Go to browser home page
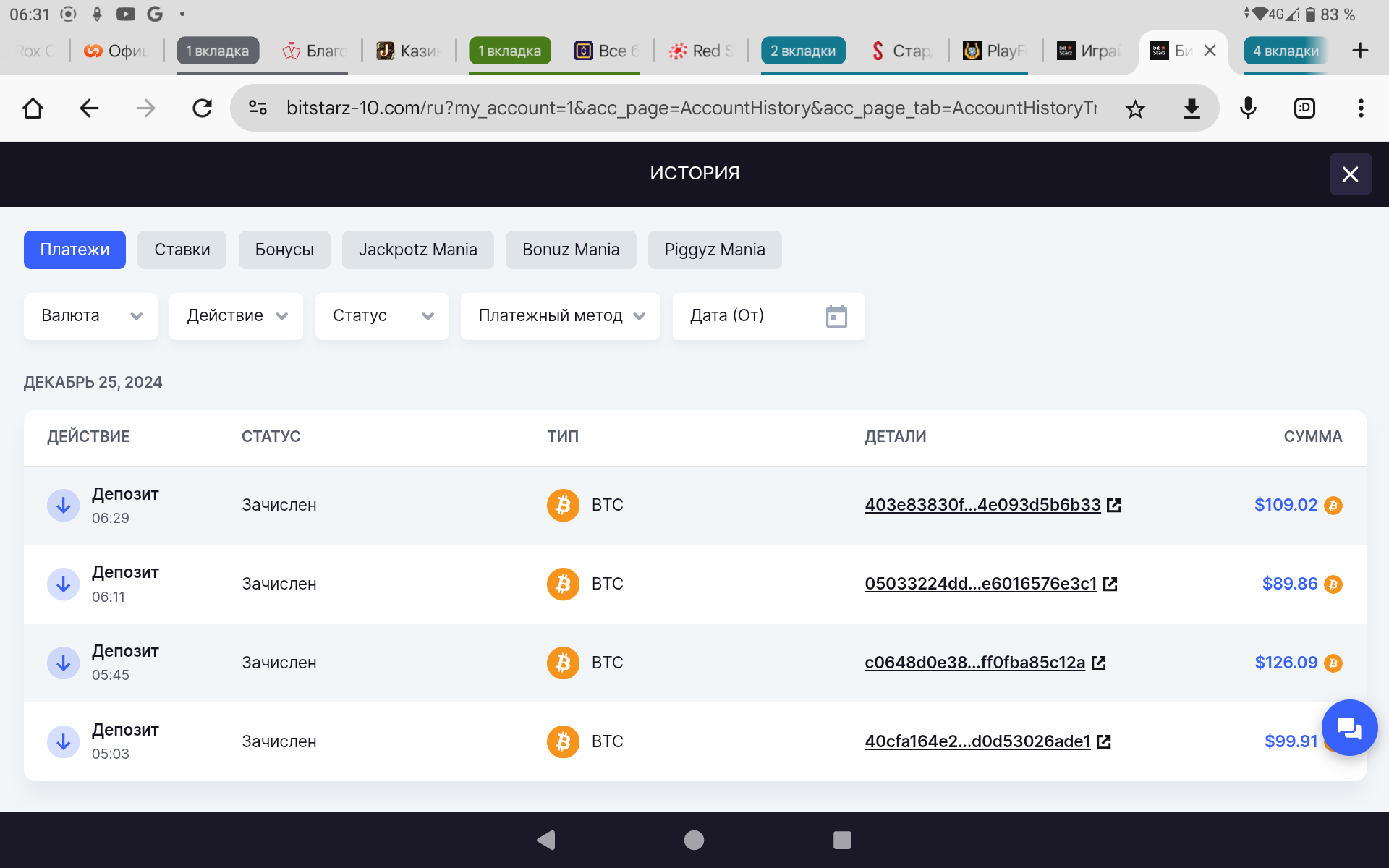The height and width of the screenshot is (868, 1389). coord(33,109)
